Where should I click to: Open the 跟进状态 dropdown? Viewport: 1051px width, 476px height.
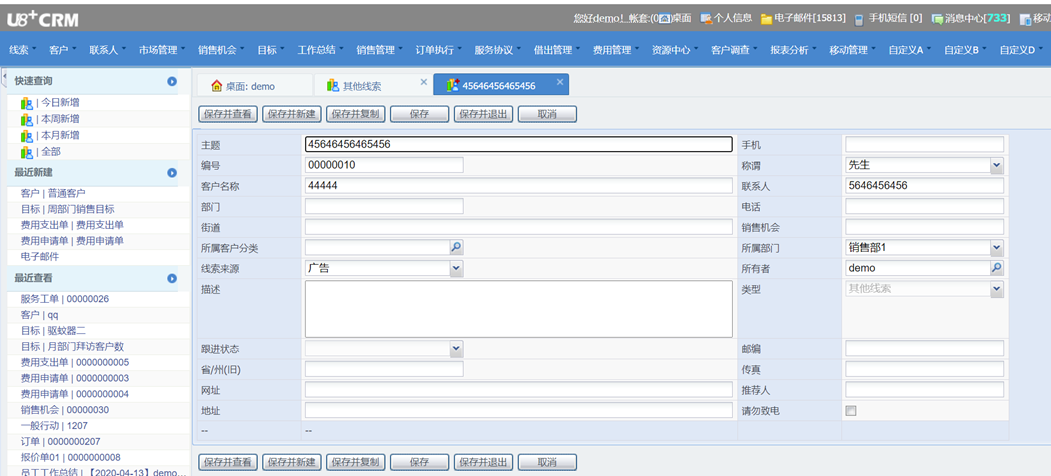(456, 348)
